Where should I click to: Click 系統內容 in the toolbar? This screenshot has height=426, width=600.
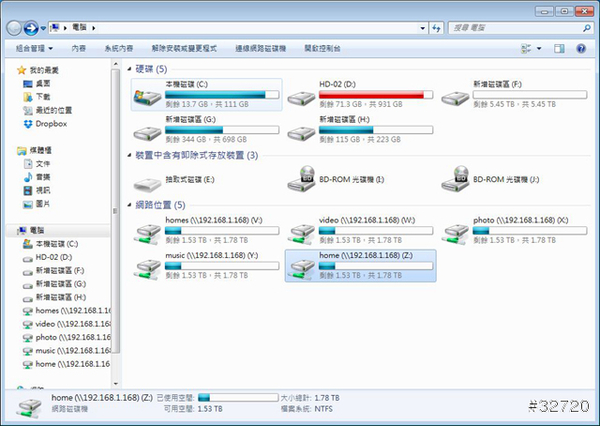click(x=119, y=49)
